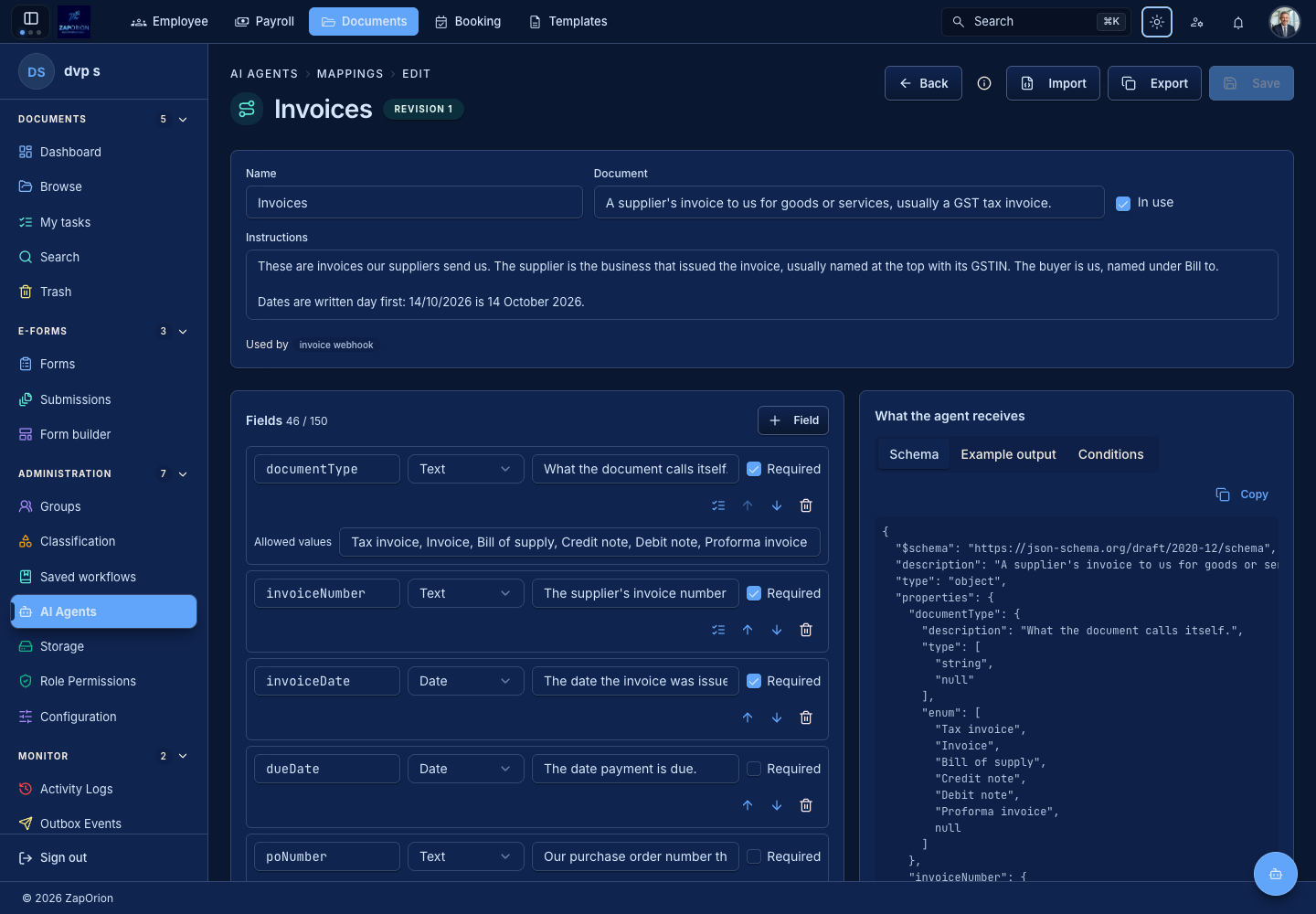Viewport: 1316px width, 914px height.
Task: Click the Save button
Action: [x=1251, y=83]
